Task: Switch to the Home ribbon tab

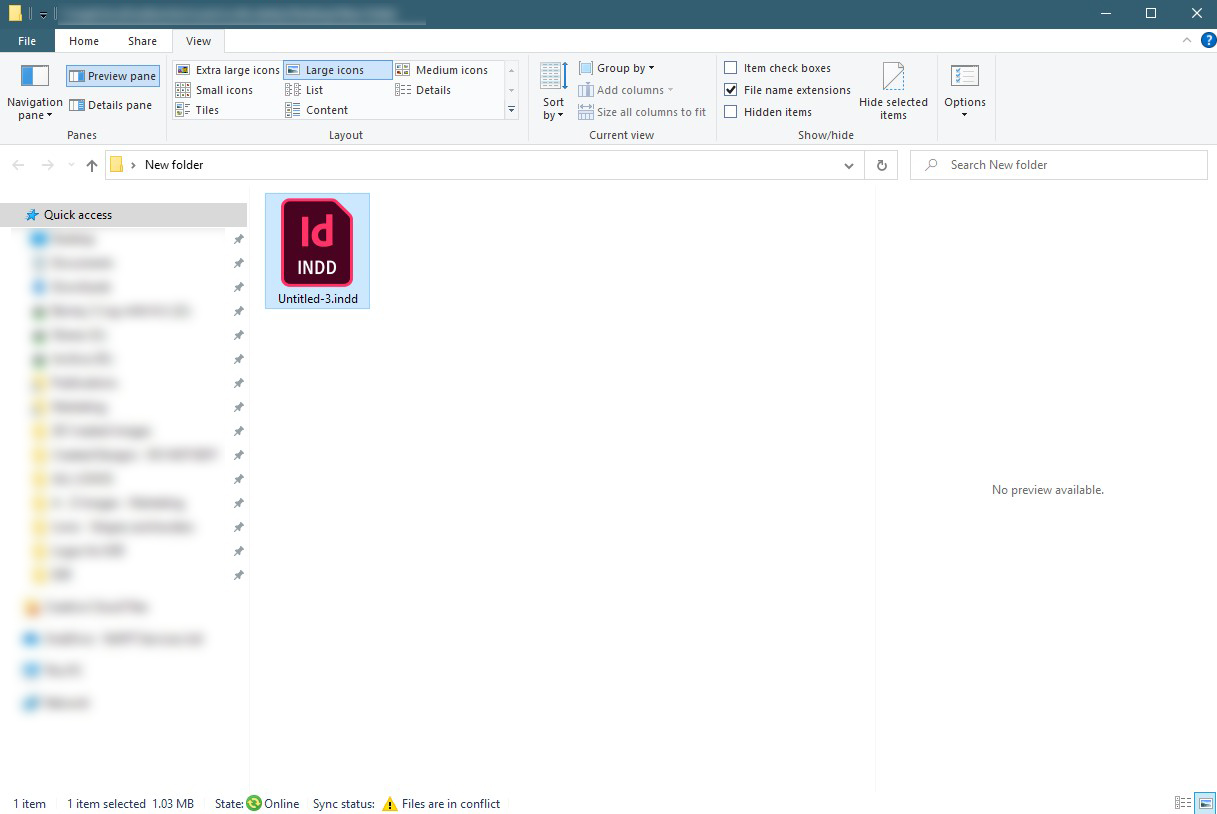Action: pyautogui.click(x=84, y=41)
